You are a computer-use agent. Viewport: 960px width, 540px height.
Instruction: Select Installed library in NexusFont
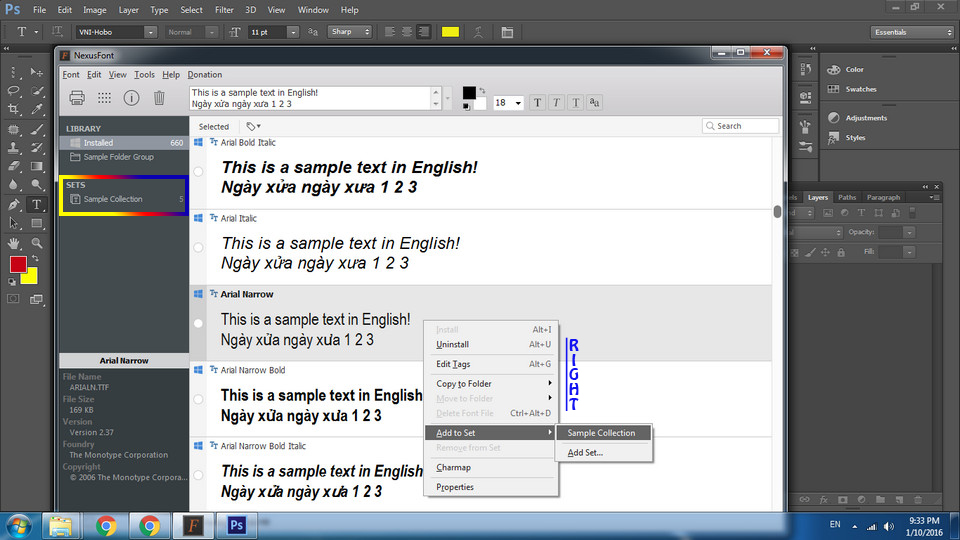coord(124,143)
